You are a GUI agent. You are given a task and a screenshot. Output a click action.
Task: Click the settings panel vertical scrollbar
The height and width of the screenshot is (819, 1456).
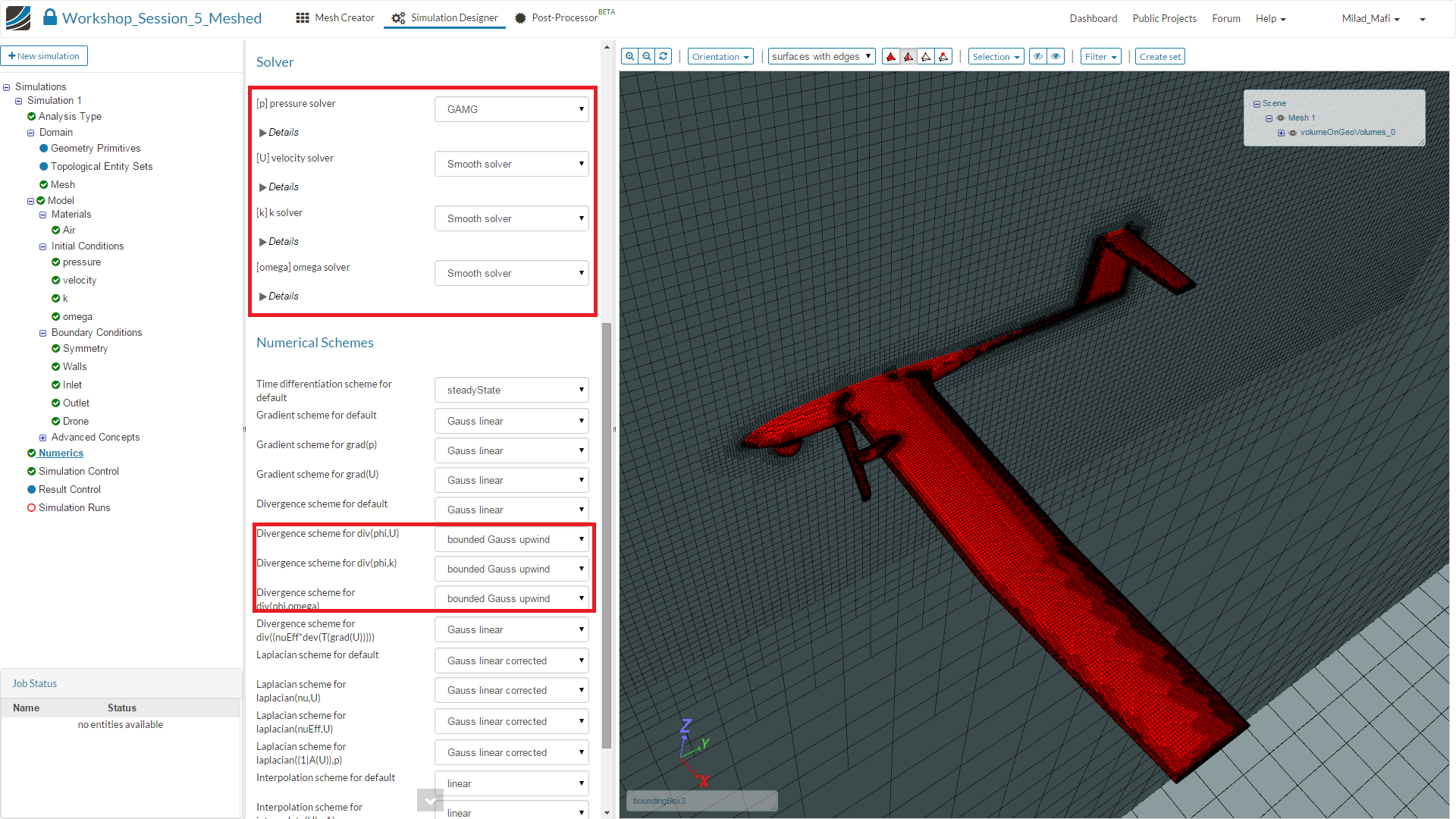607,531
